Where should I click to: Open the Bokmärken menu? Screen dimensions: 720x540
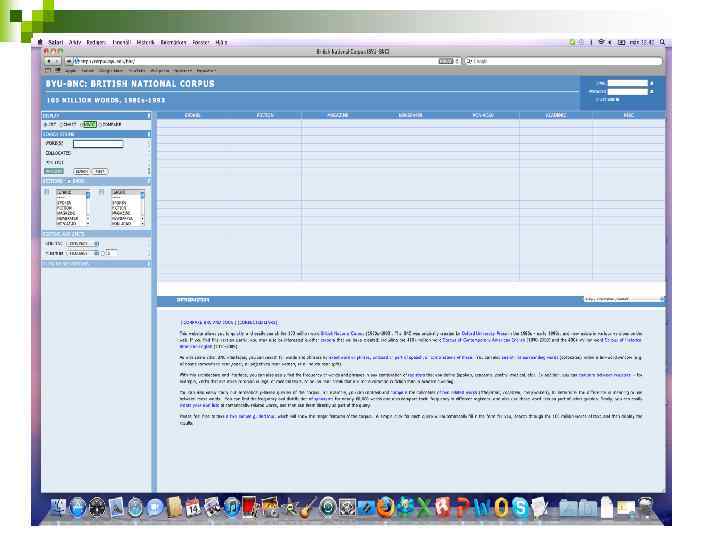[173, 42]
